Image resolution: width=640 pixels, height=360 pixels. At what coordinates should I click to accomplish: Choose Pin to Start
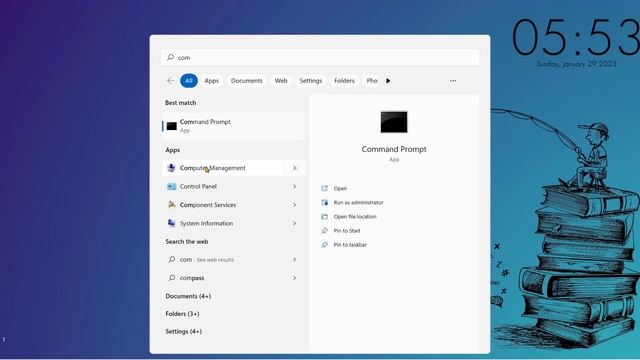347,231
